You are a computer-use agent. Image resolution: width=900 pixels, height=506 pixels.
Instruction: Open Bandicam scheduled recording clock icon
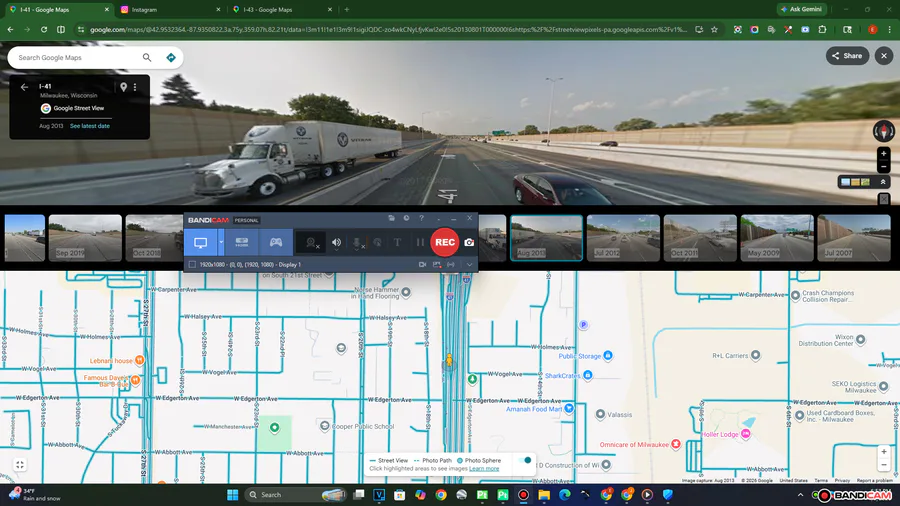[x=406, y=218]
